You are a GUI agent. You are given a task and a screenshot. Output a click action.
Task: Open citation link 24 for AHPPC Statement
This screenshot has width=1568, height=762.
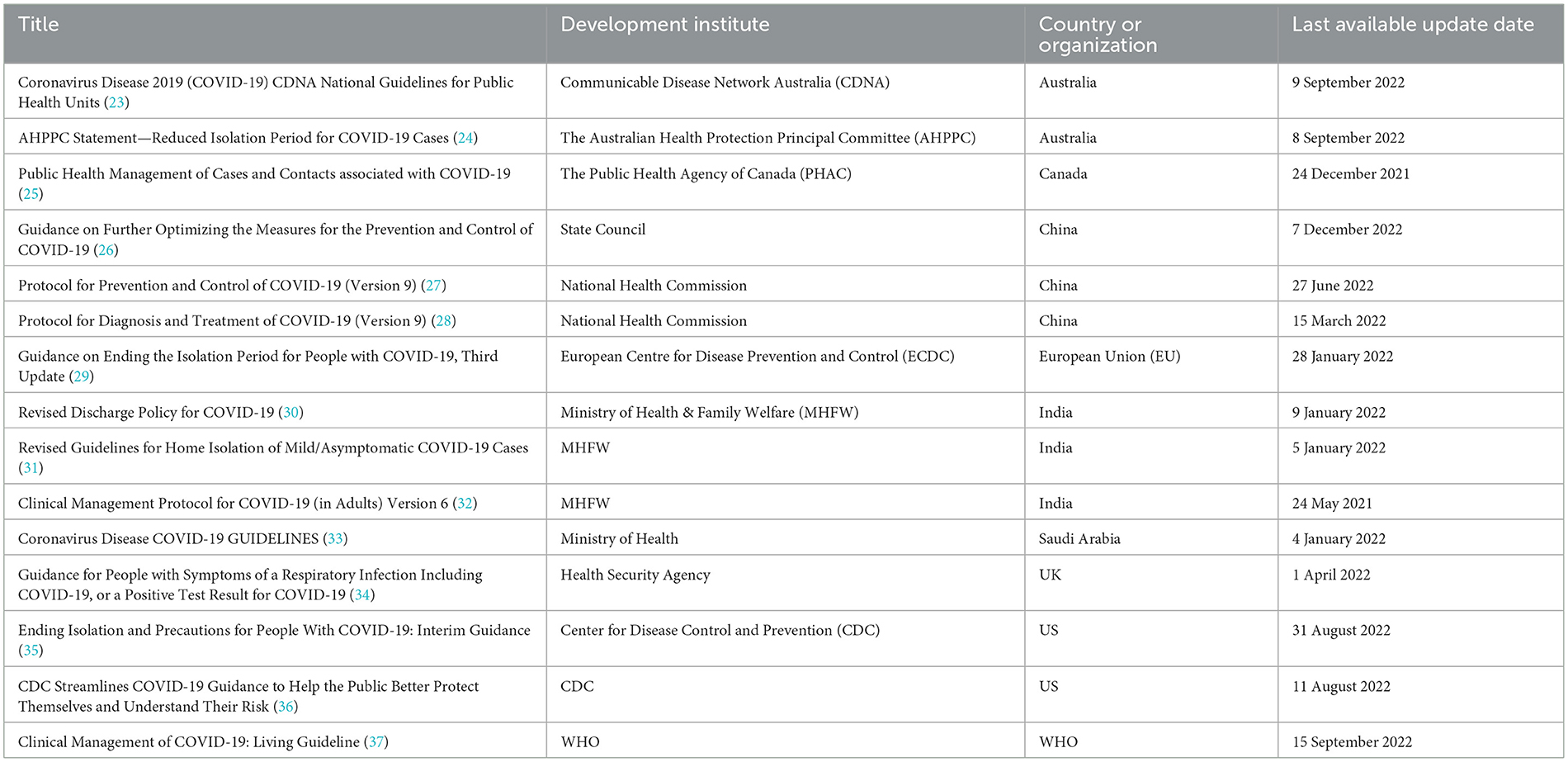pos(465,138)
